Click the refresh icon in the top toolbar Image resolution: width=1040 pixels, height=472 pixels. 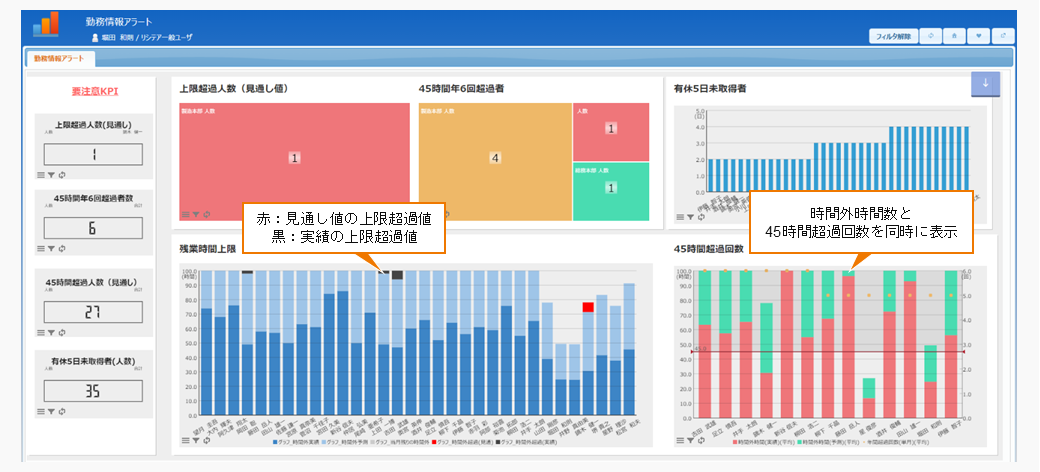pos(931,35)
